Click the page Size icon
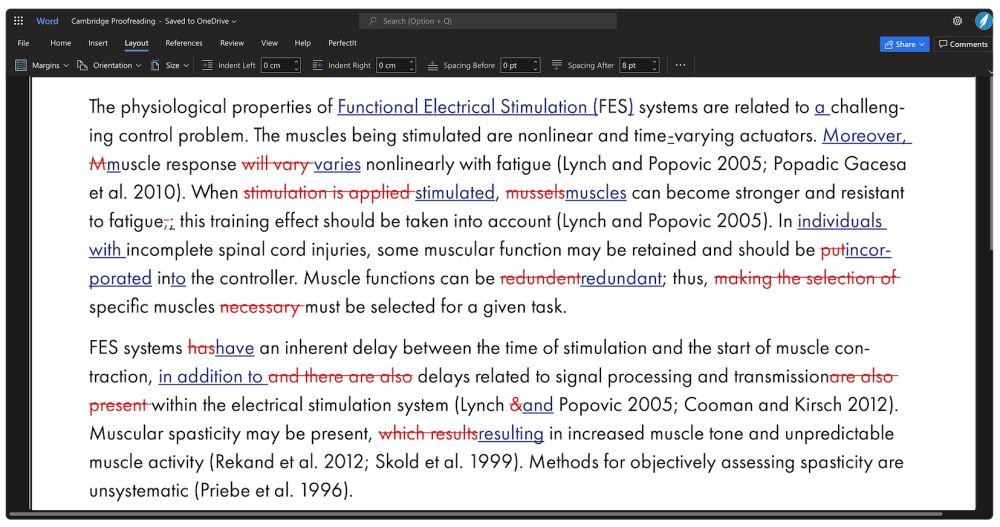Screen dimensions: 1000x527 point(155,65)
